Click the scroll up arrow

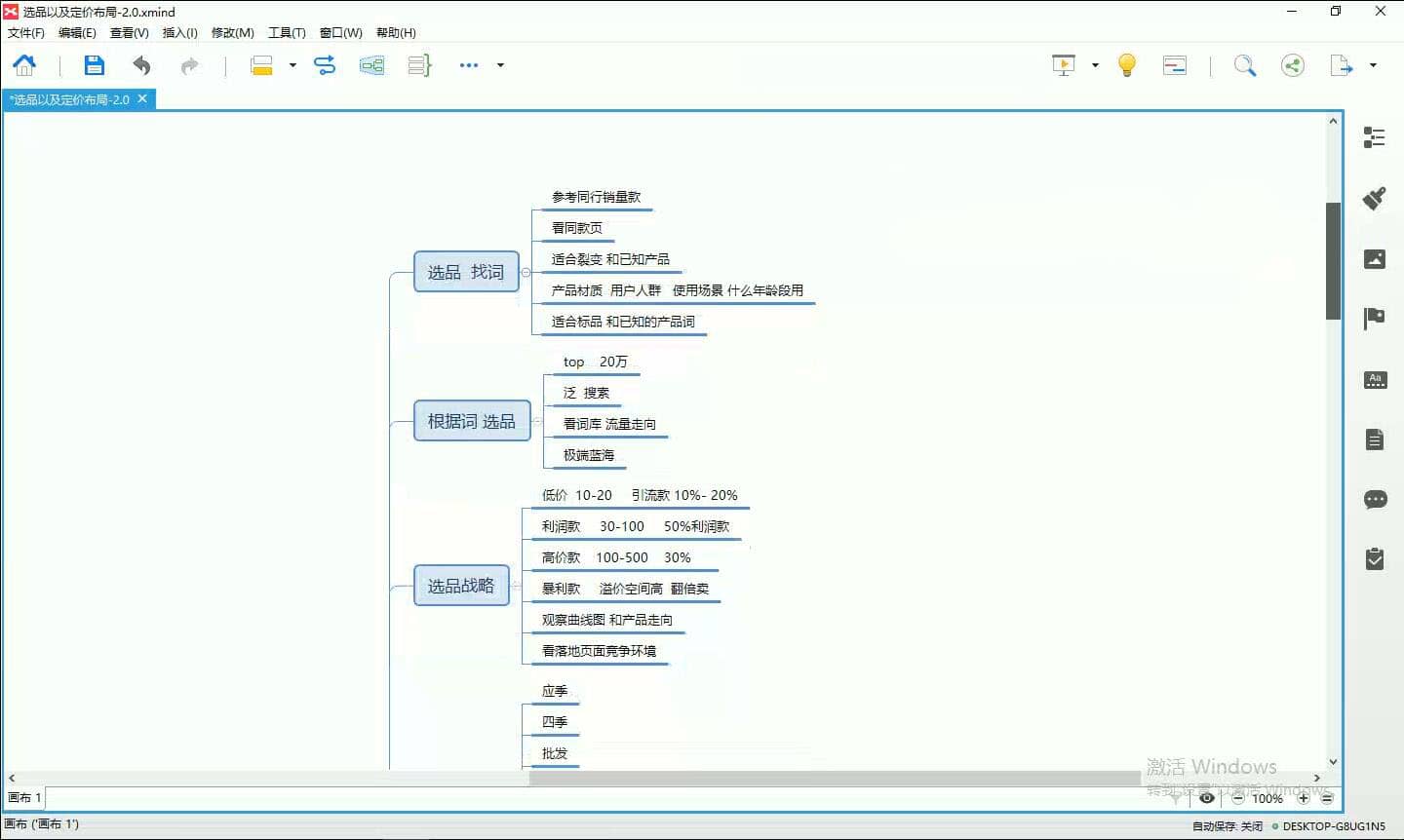point(1333,122)
